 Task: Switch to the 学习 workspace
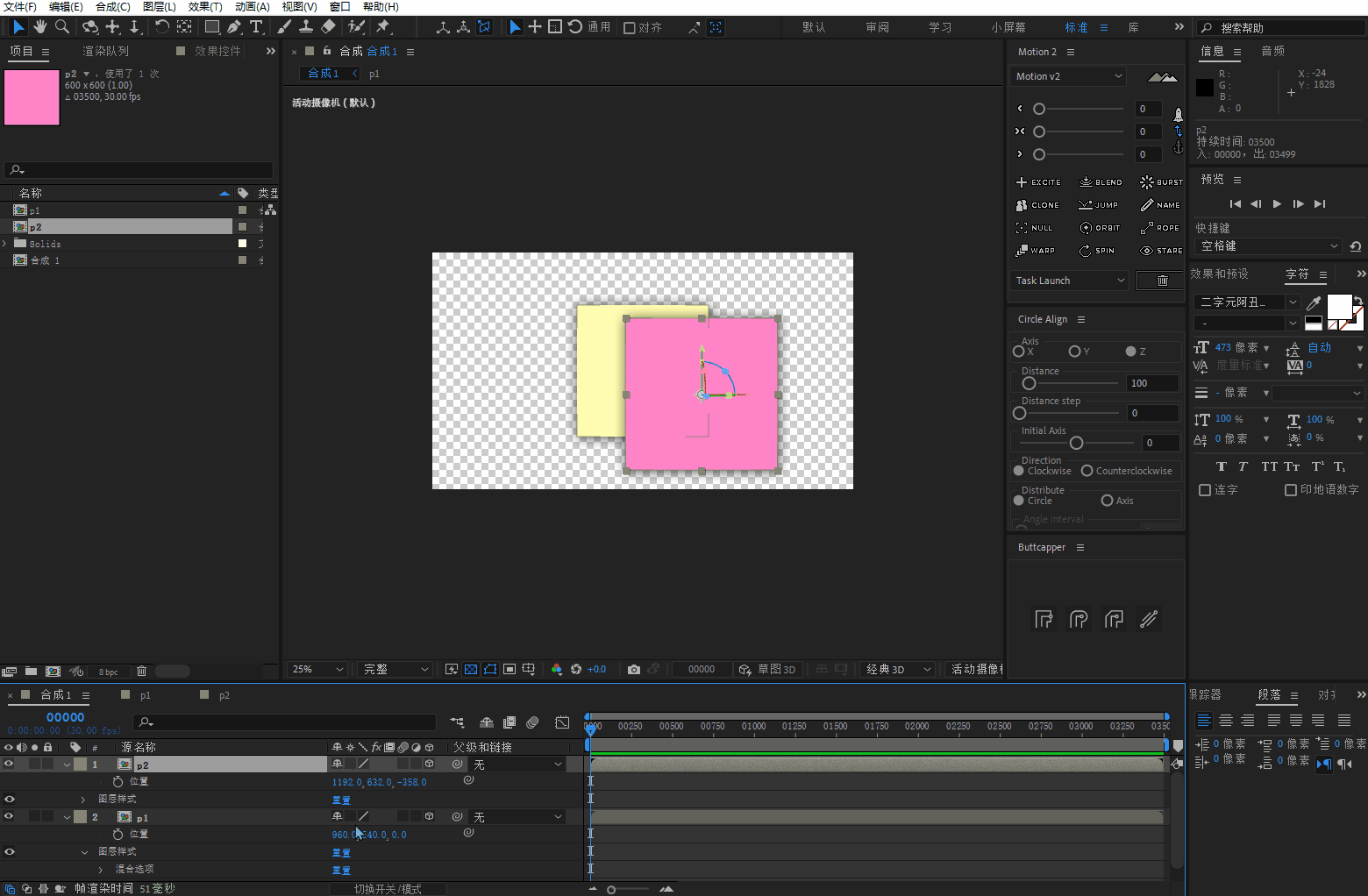pos(940,27)
